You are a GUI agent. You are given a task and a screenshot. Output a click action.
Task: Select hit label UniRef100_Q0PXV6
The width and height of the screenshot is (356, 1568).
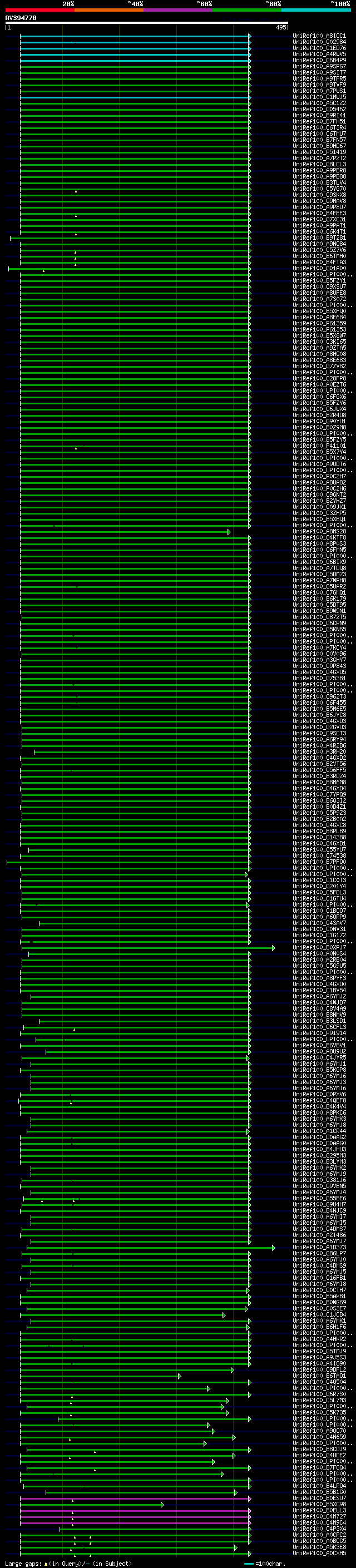319,1095
